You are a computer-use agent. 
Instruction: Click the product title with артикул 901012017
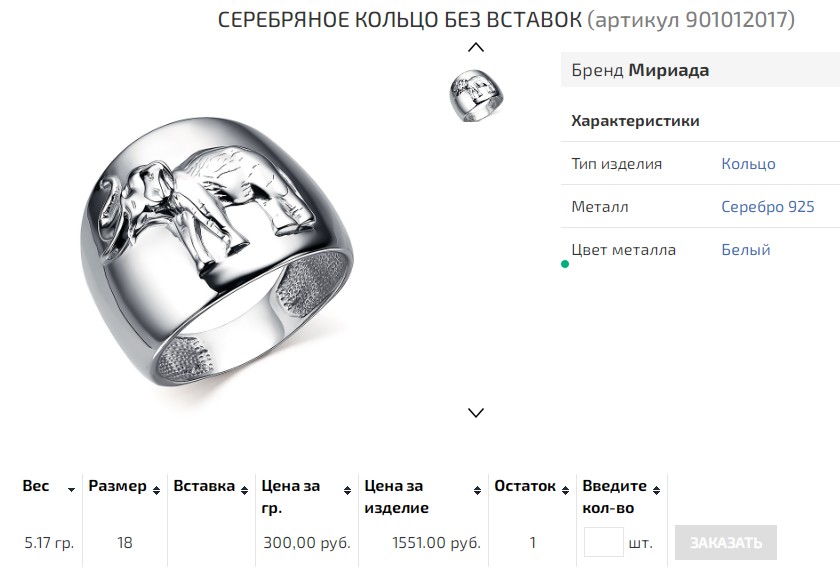pyautogui.click(x=506, y=20)
